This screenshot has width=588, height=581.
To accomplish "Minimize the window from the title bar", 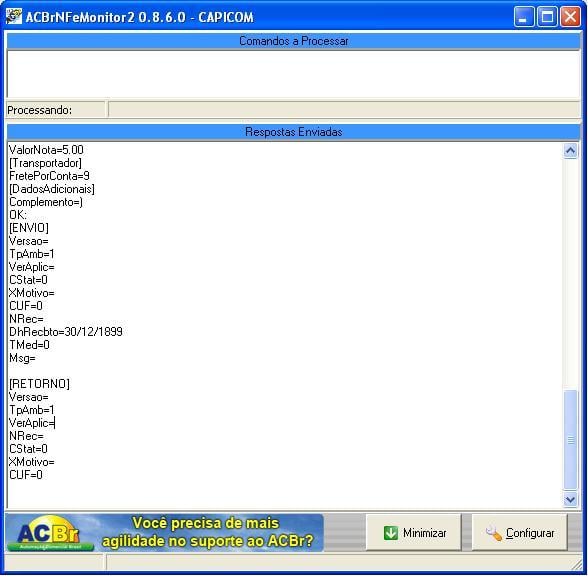I will click(524, 17).
